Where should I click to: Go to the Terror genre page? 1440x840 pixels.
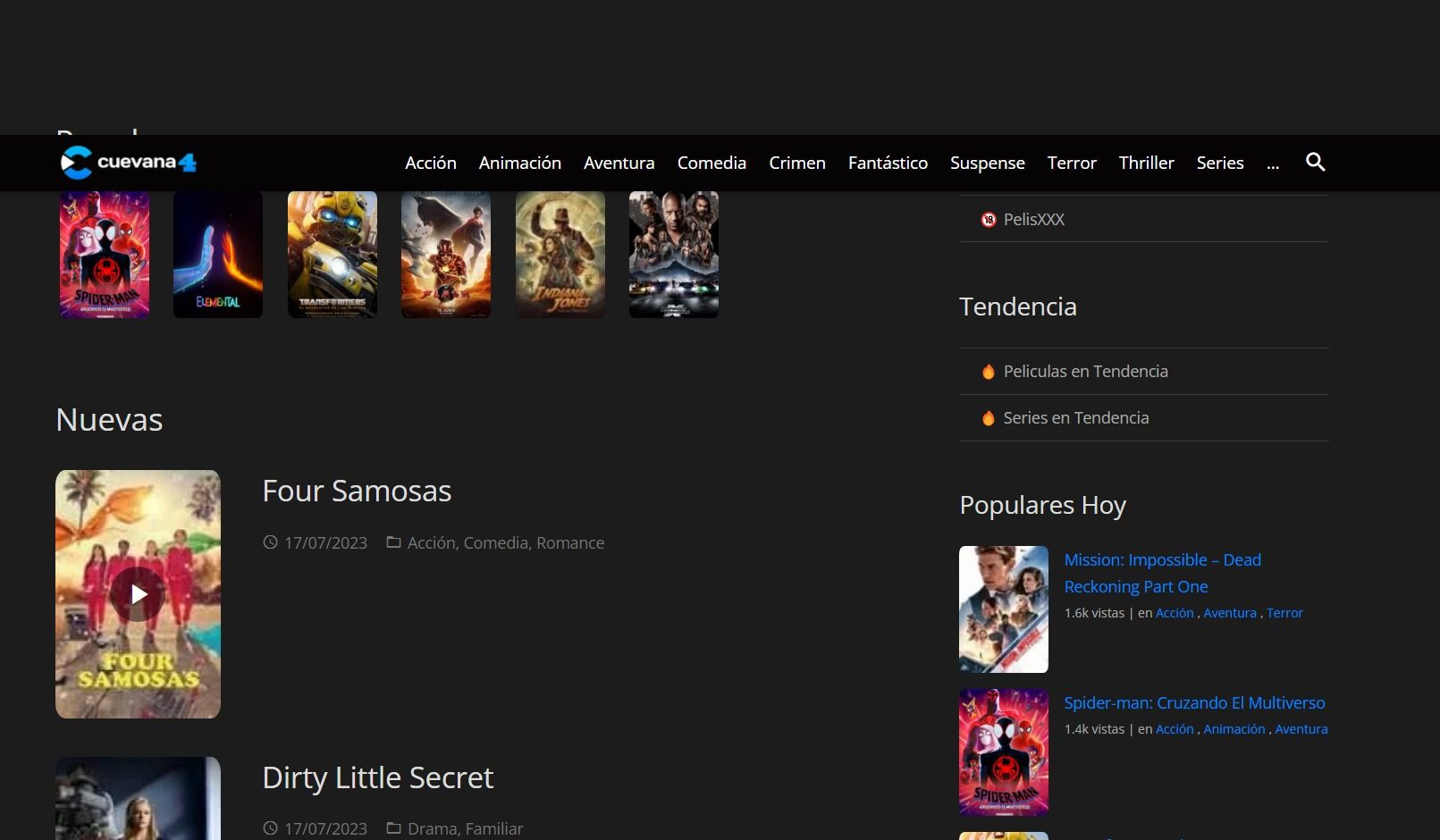pos(1071,164)
